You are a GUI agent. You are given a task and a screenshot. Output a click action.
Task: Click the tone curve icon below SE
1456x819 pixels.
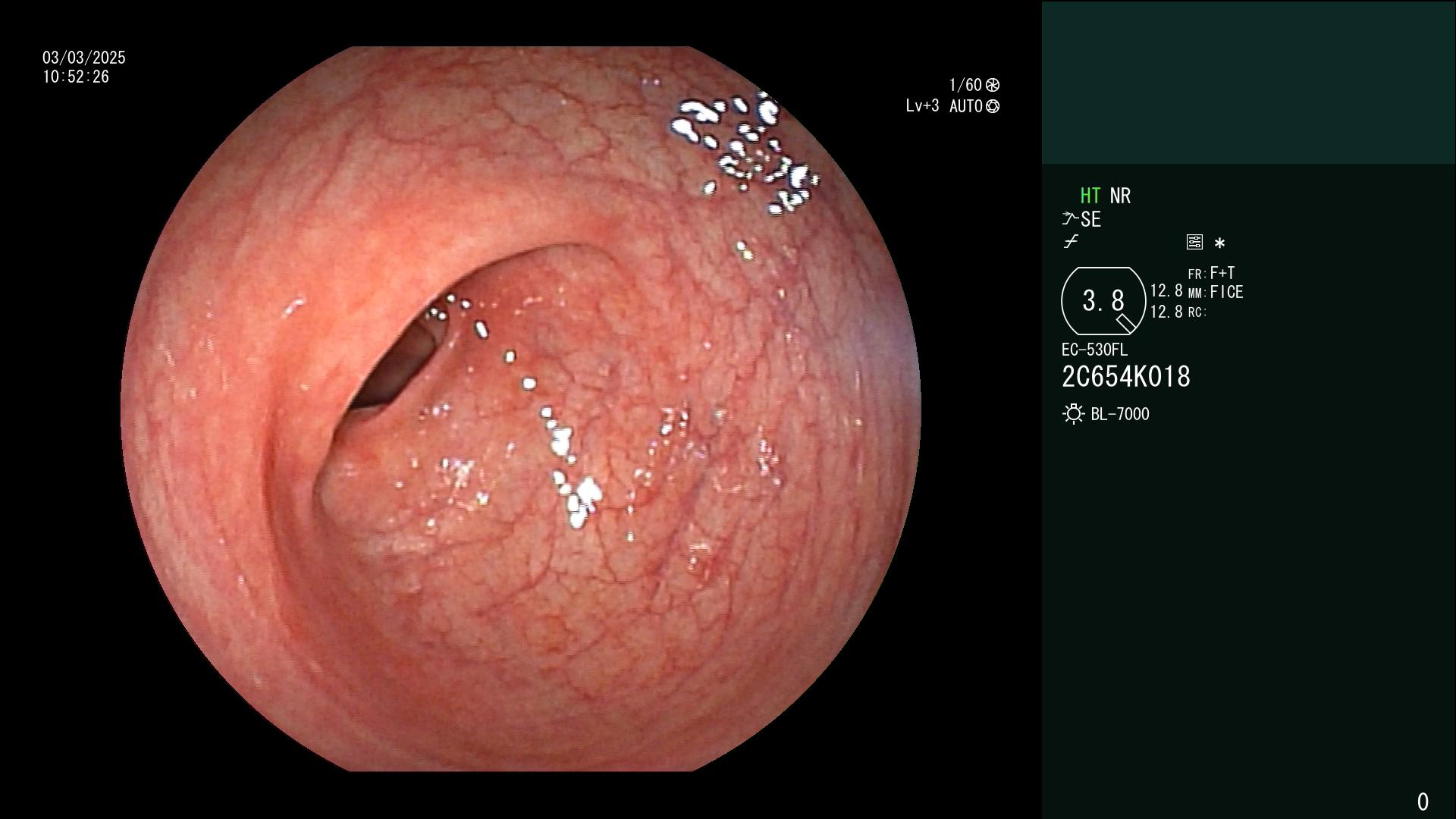1070,242
